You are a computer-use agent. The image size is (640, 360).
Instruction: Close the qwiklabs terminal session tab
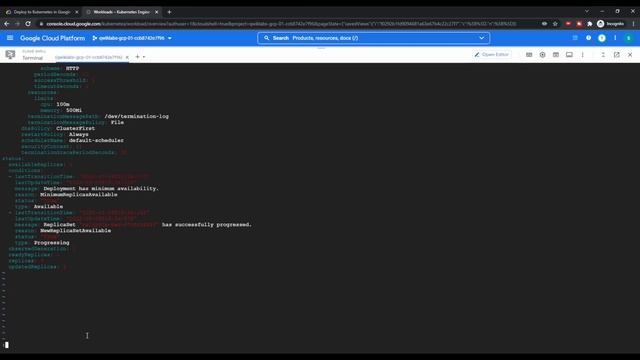pos(127,57)
